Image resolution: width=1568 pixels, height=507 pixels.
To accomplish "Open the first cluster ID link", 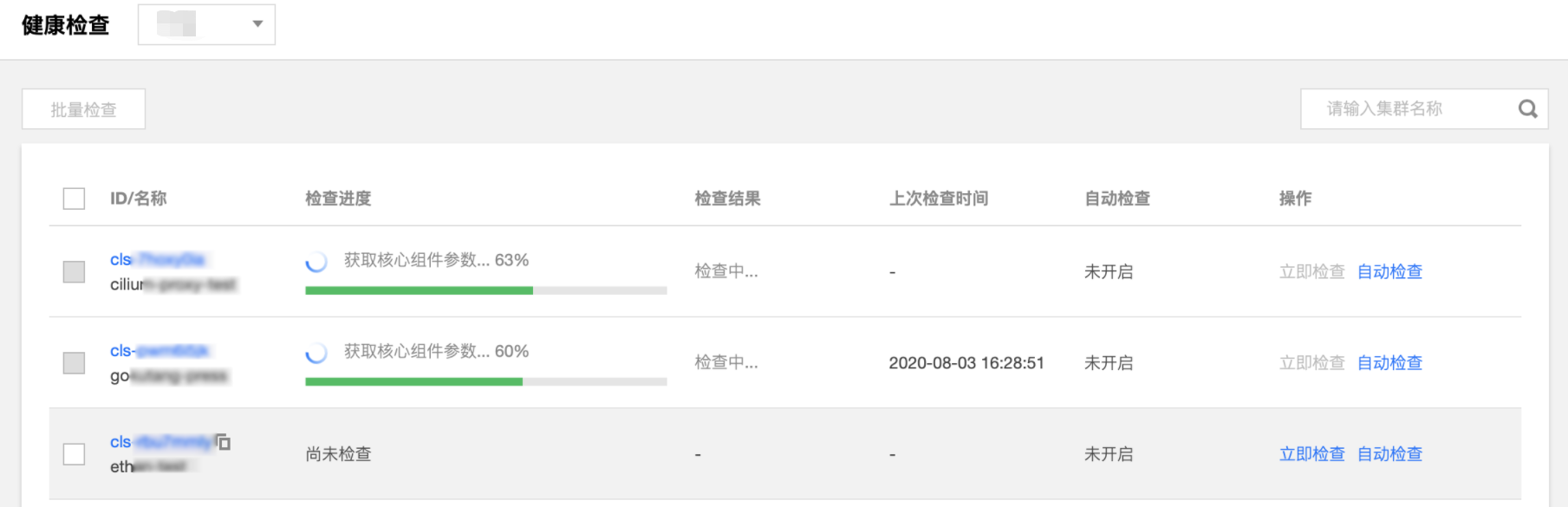I will click(x=158, y=259).
